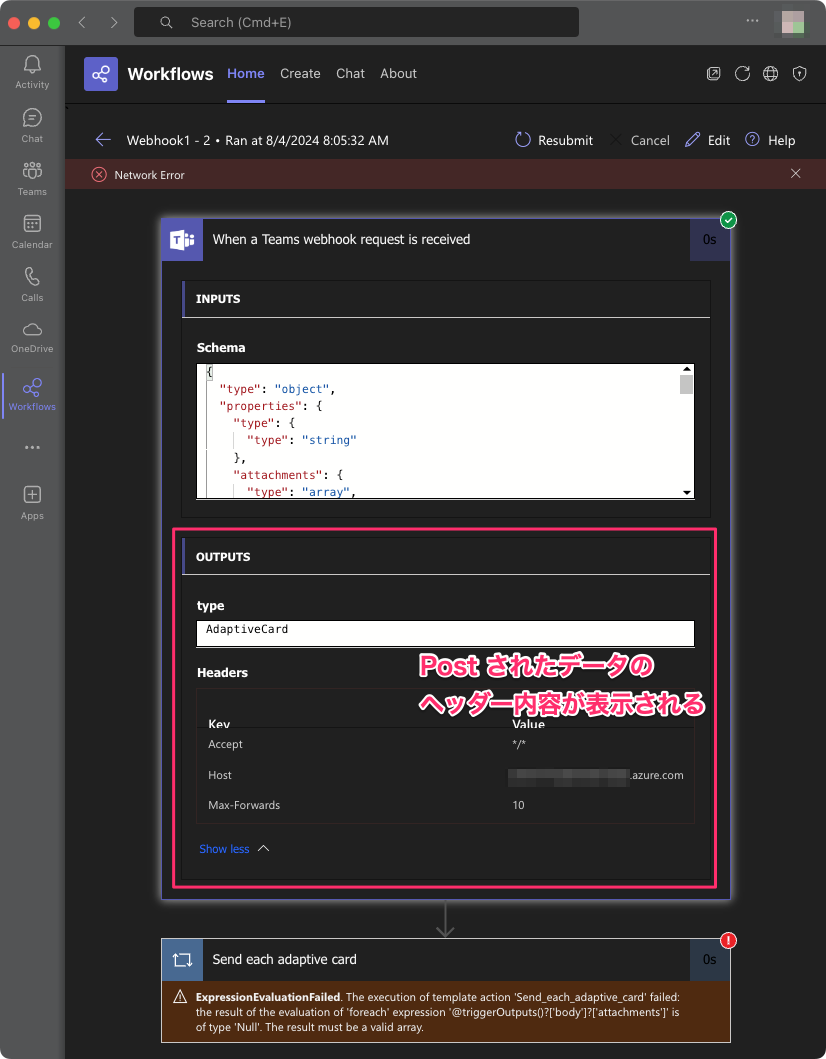Open settings and more ellipsis in title bar
This screenshot has width=826, height=1059.
pyautogui.click(x=752, y=21)
